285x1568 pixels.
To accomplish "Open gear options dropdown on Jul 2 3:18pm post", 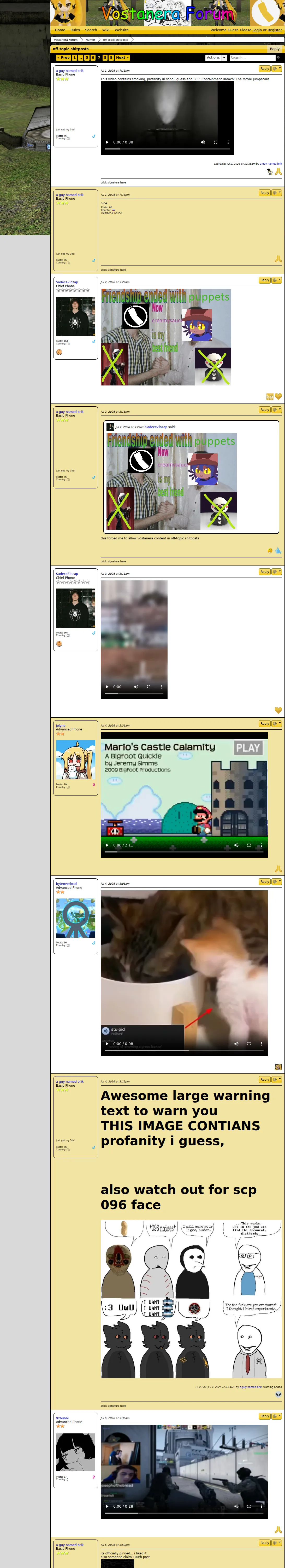I will [276, 410].
